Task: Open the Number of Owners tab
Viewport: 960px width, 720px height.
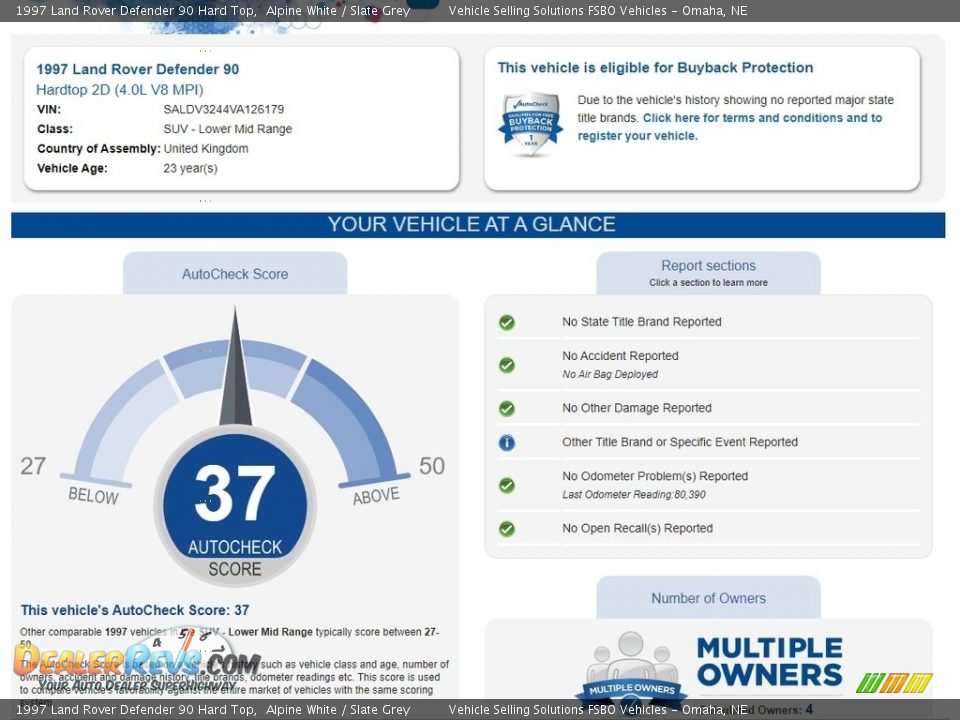Action: pos(708,598)
